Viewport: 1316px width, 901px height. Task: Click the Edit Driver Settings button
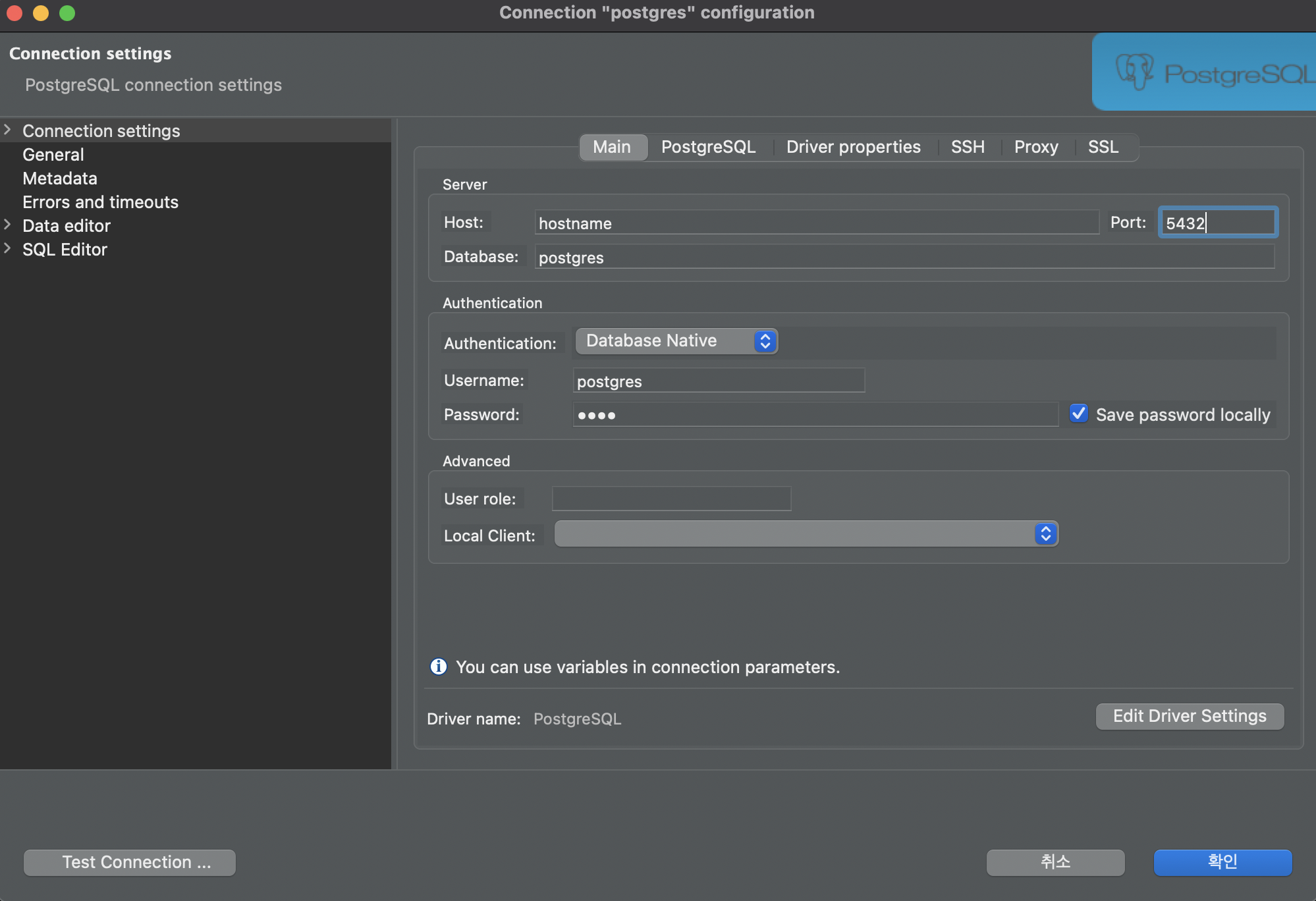click(1189, 716)
